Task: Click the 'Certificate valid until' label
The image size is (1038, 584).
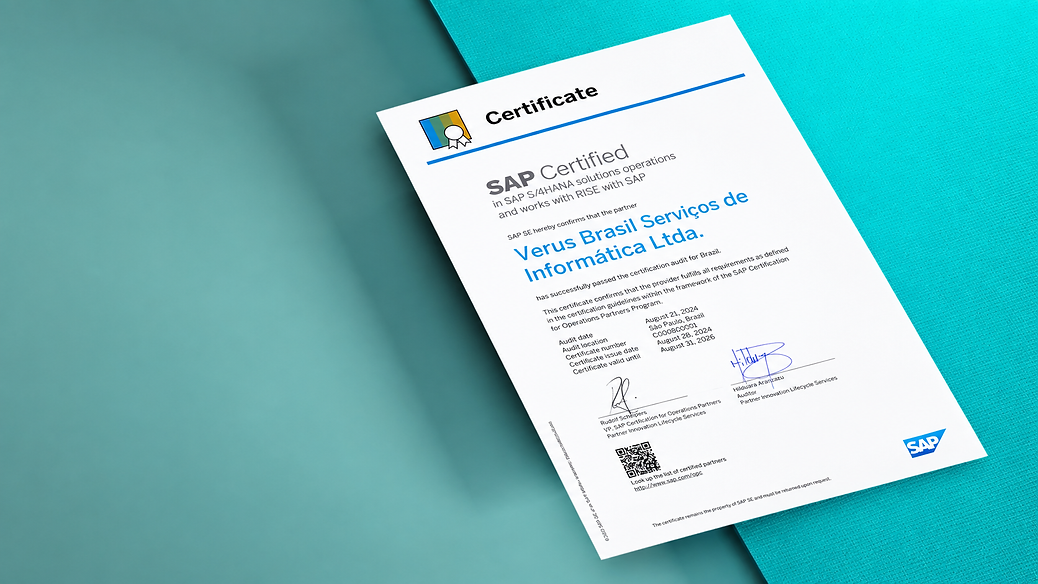Action: (606, 364)
